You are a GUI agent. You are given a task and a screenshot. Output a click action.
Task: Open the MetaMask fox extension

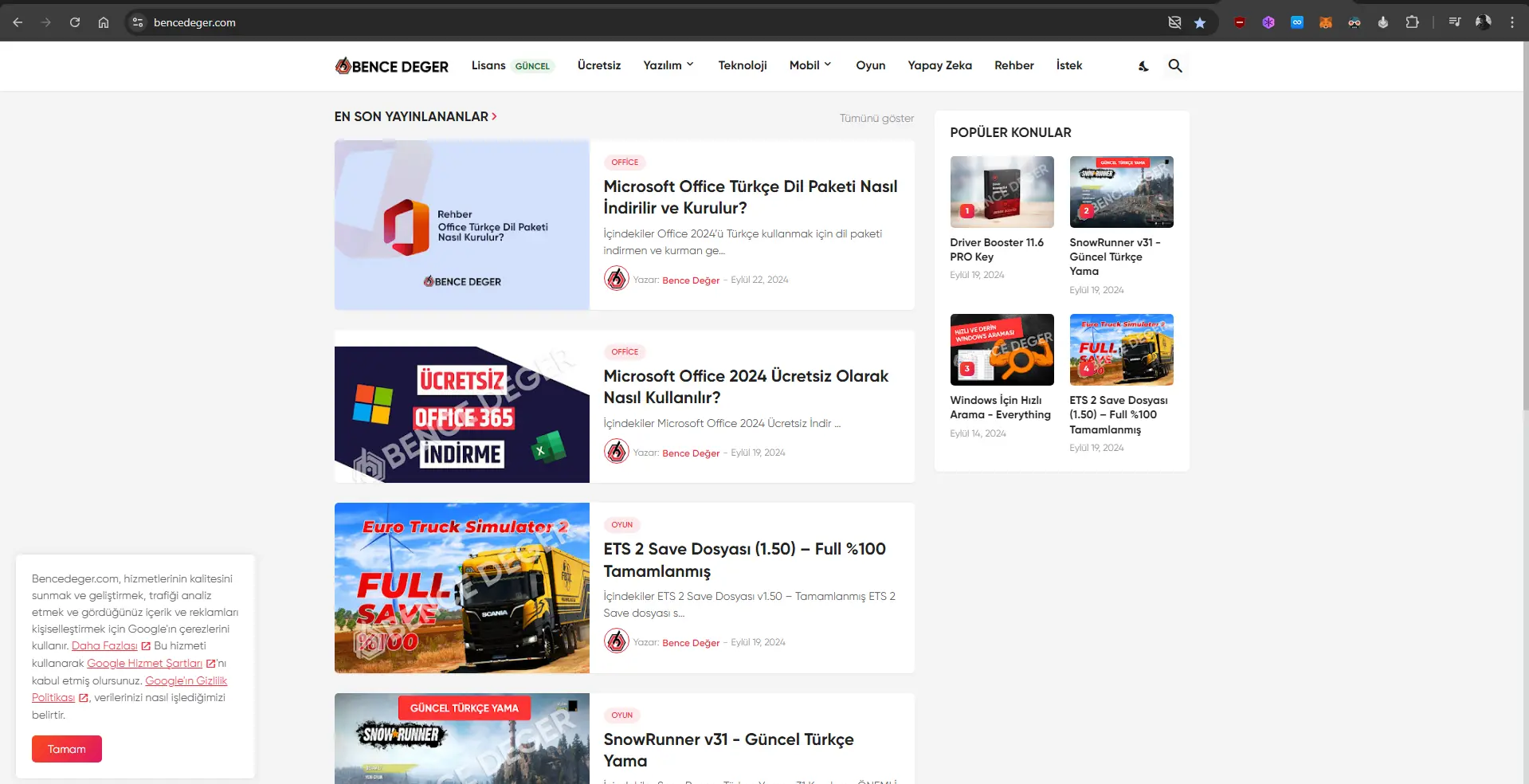(x=1326, y=22)
